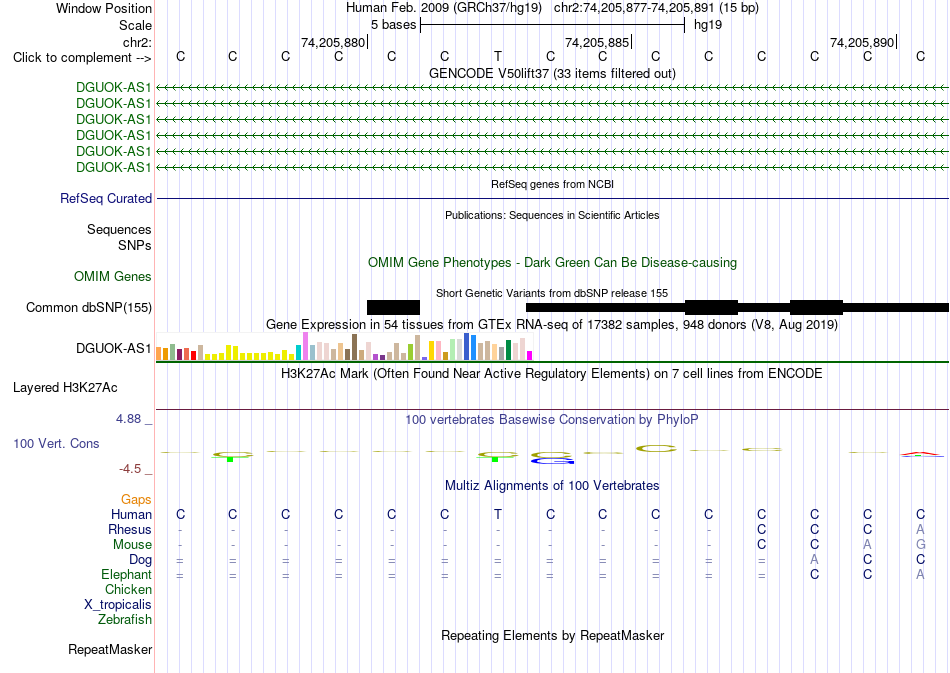Screen dimensions: 950x673
Task: Open 'RefSeq genes from NCBI' track title
Action: 552,184
